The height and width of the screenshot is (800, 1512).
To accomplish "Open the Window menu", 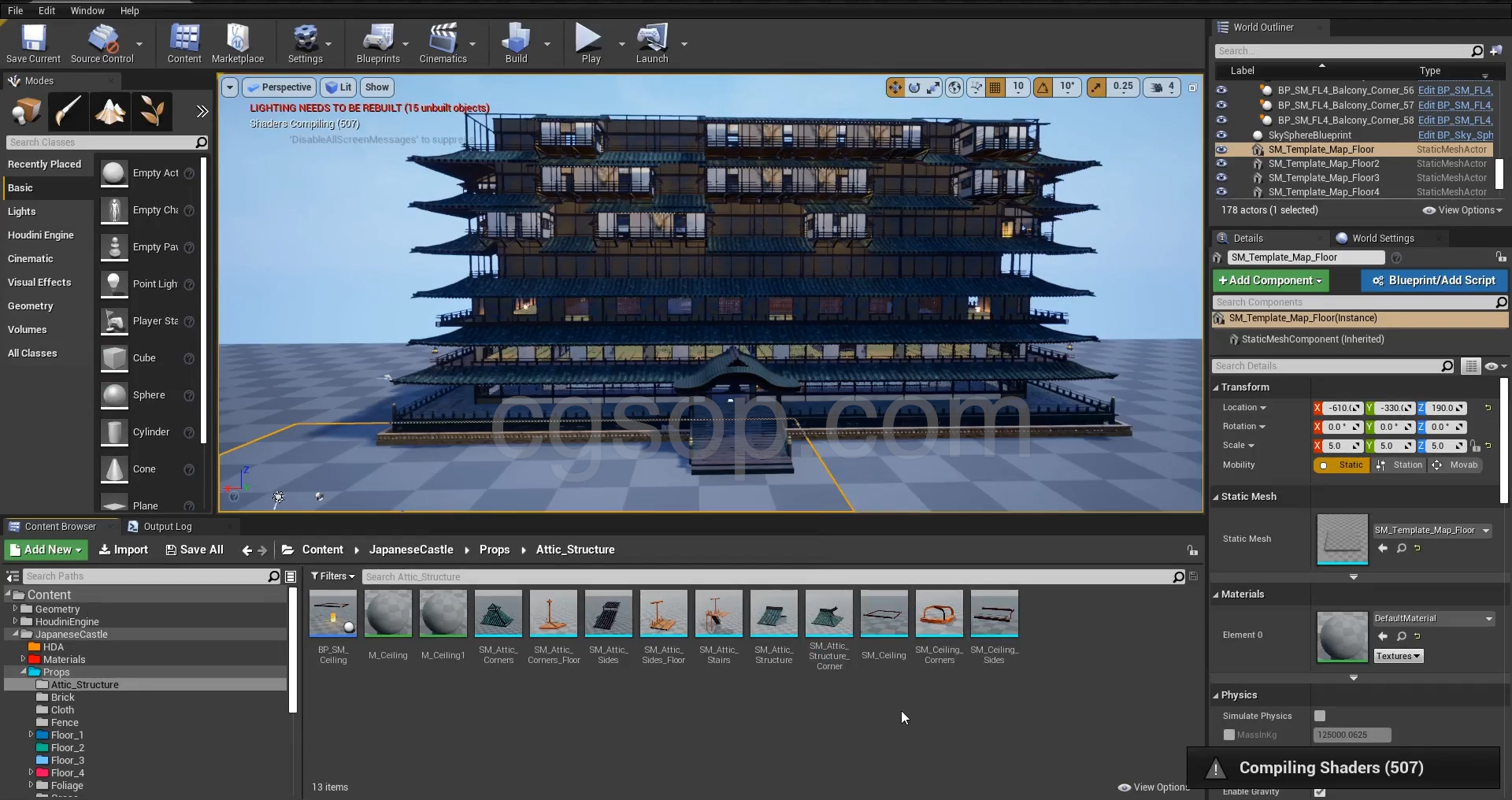I will pyautogui.click(x=87, y=10).
